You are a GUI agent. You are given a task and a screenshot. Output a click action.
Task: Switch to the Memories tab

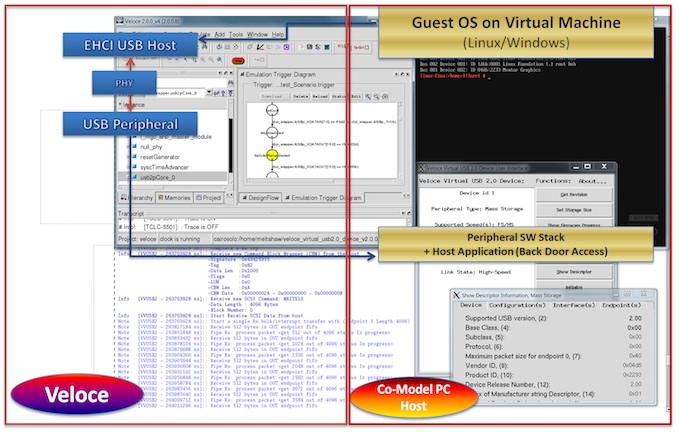coord(174,198)
